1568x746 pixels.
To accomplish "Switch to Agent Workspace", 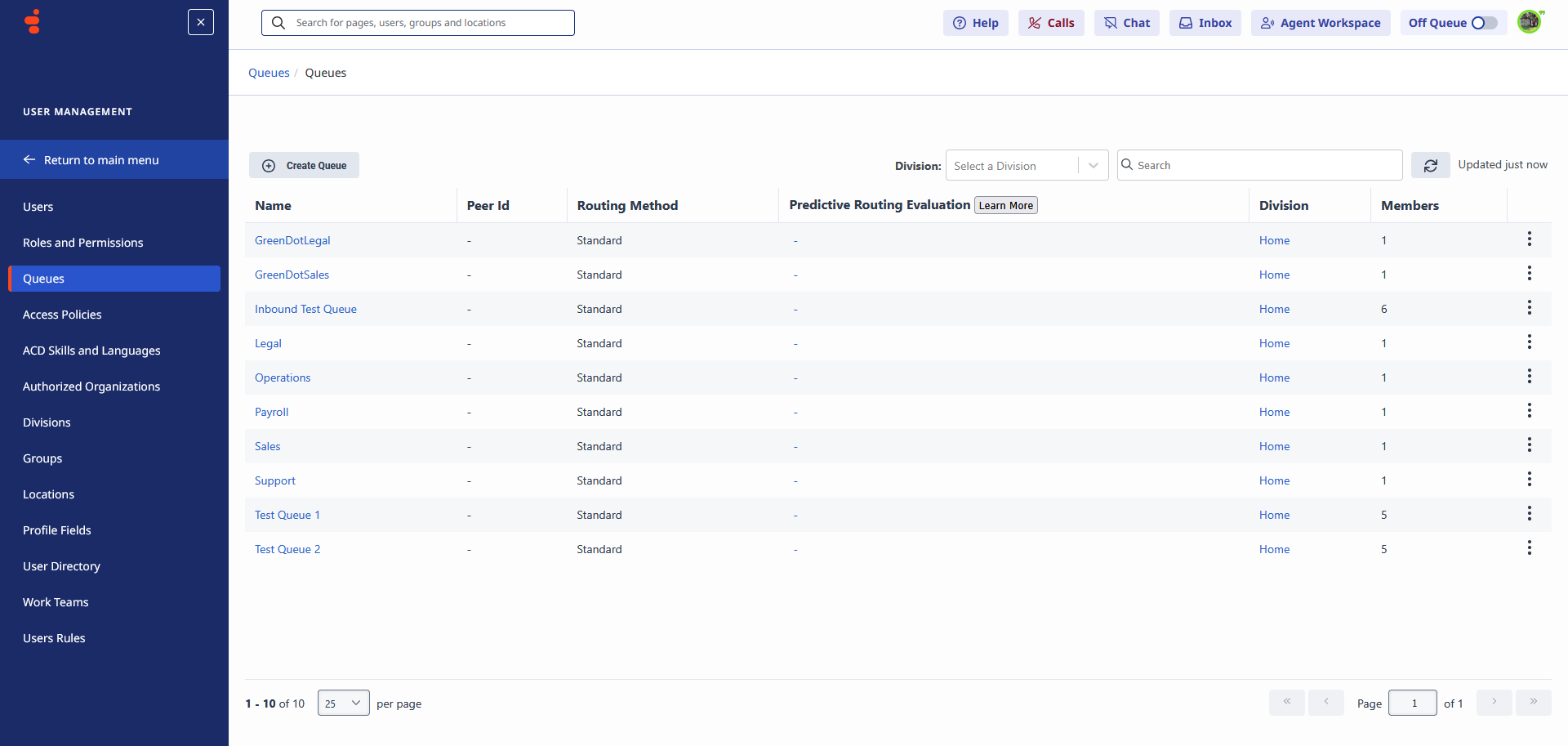I will click(x=1320, y=22).
